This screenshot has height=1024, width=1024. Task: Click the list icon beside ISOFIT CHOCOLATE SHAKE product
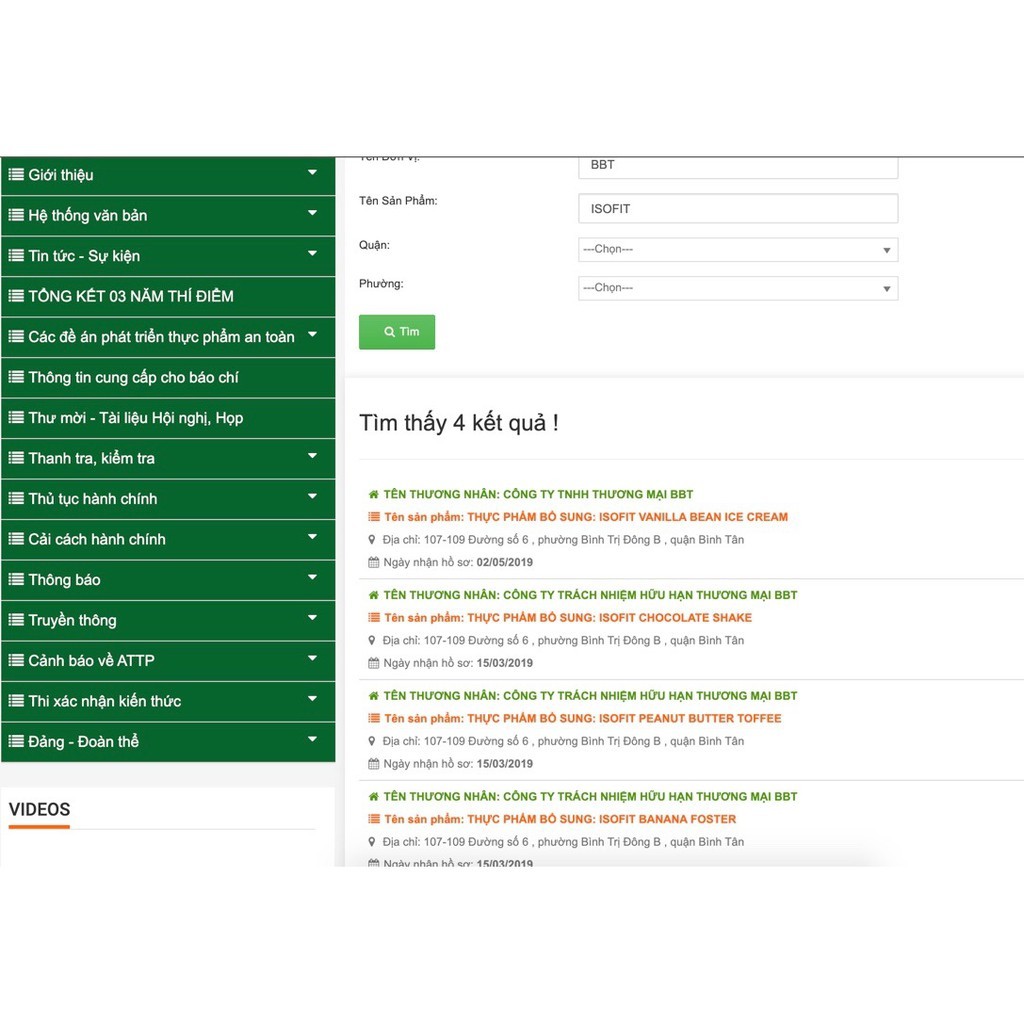pyautogui.click(x=374, y=618)
